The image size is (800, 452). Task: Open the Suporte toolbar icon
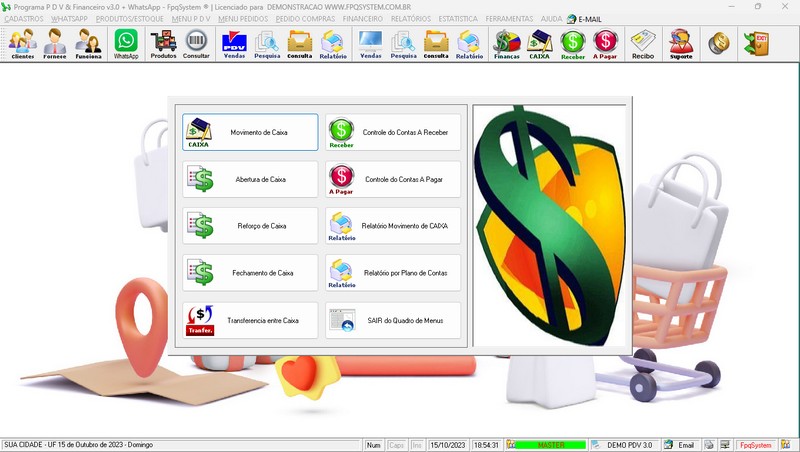[681, 44]
